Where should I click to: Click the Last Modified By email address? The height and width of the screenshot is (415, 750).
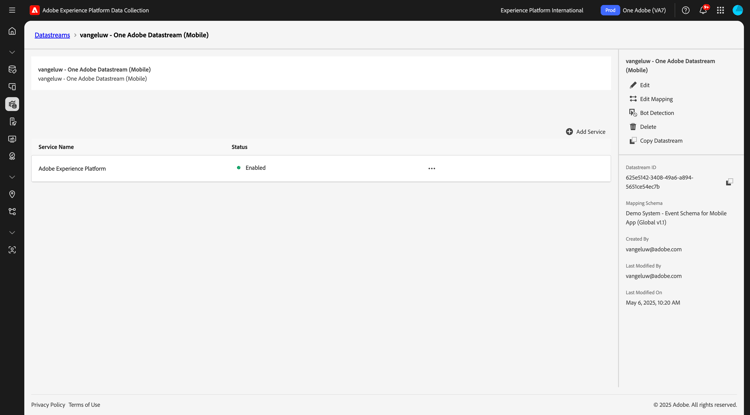click(653, 276)
